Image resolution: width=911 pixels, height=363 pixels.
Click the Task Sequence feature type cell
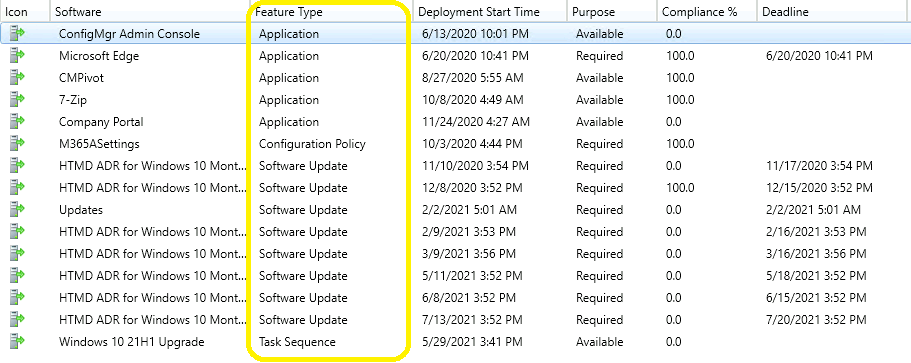pos(297,342)
